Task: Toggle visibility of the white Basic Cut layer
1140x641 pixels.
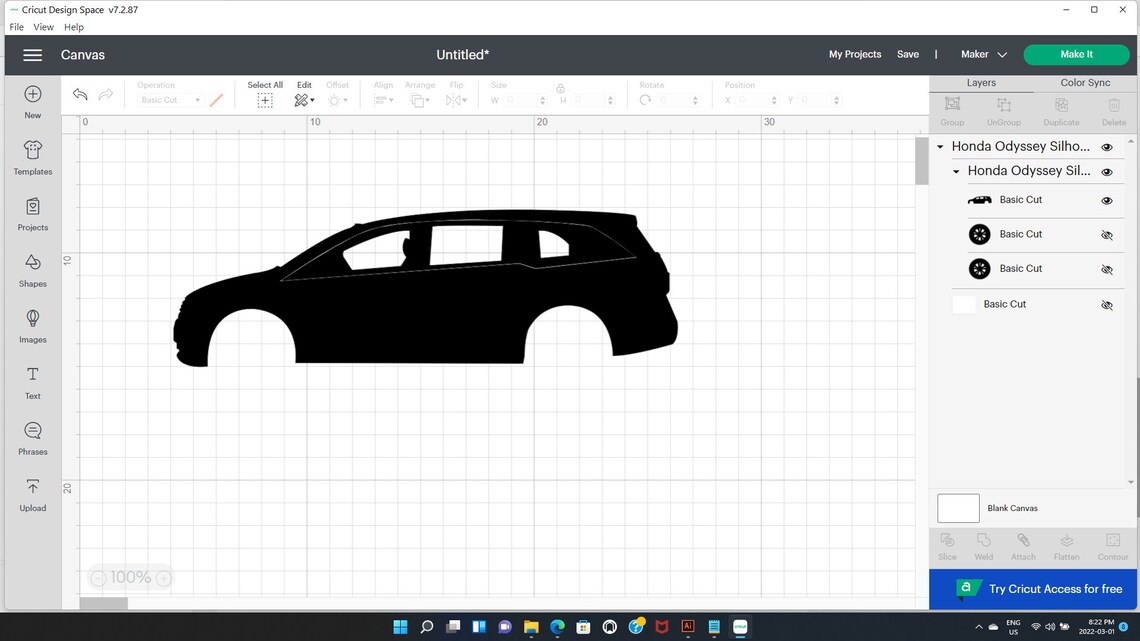Action: tap(1107, 304)
